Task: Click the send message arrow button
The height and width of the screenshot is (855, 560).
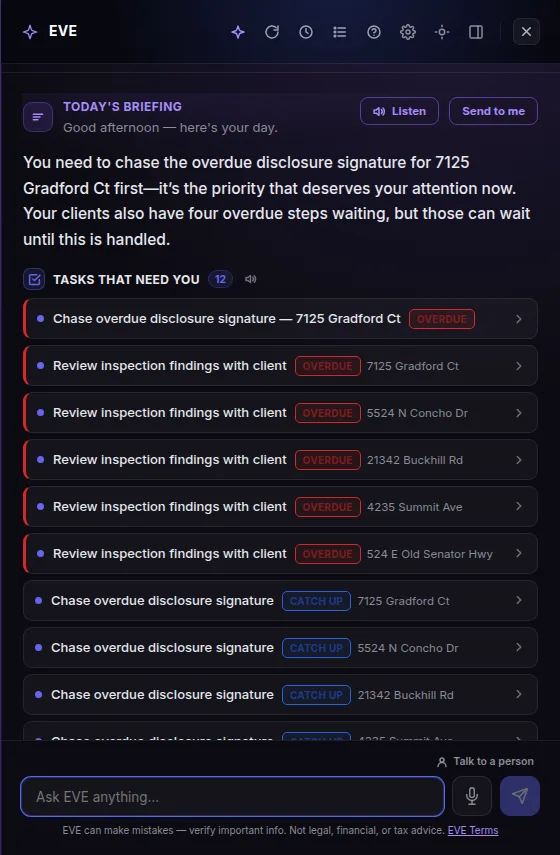Action: coord(520,796)
